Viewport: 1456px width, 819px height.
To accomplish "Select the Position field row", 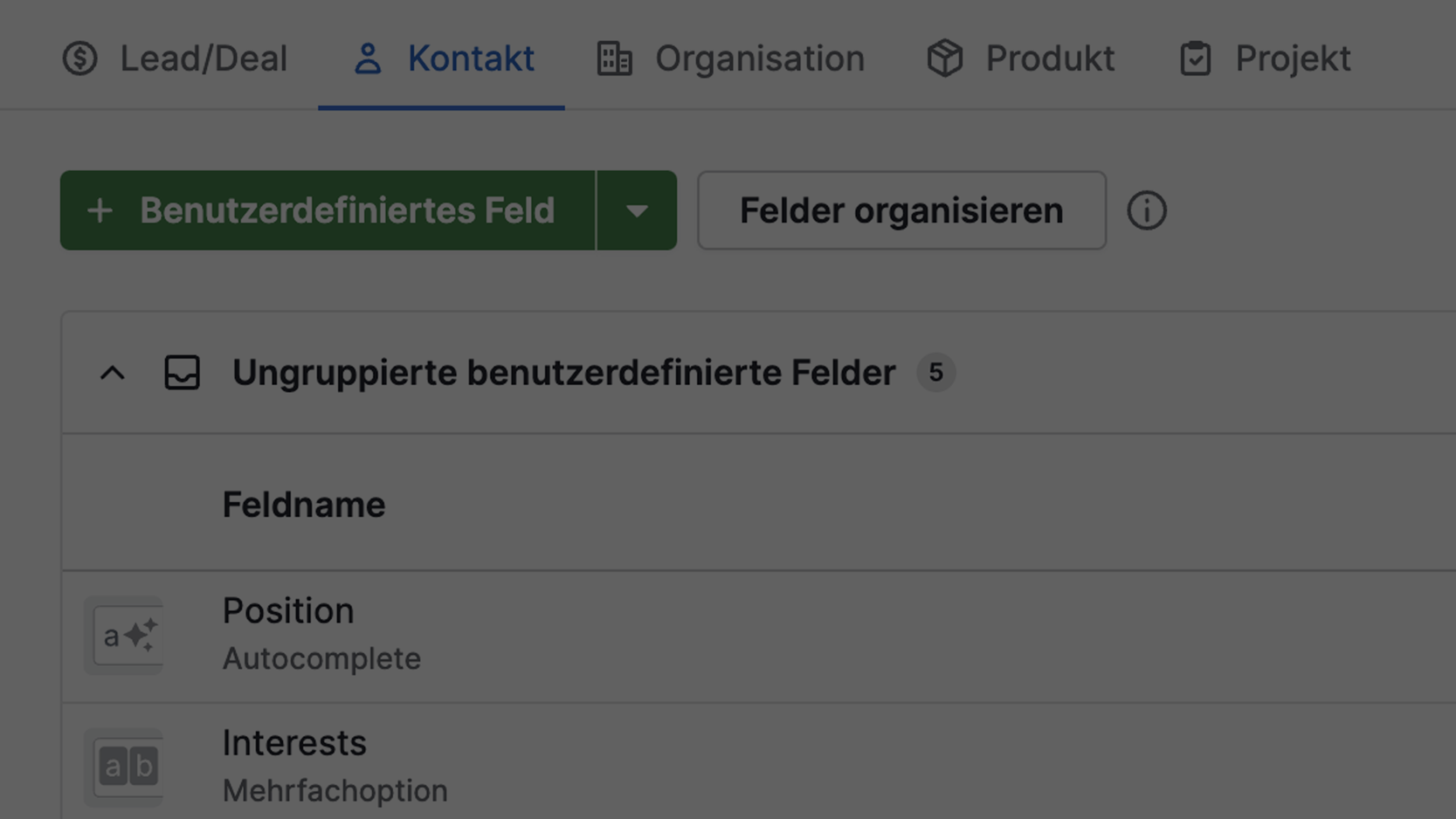I will point(288,609).
